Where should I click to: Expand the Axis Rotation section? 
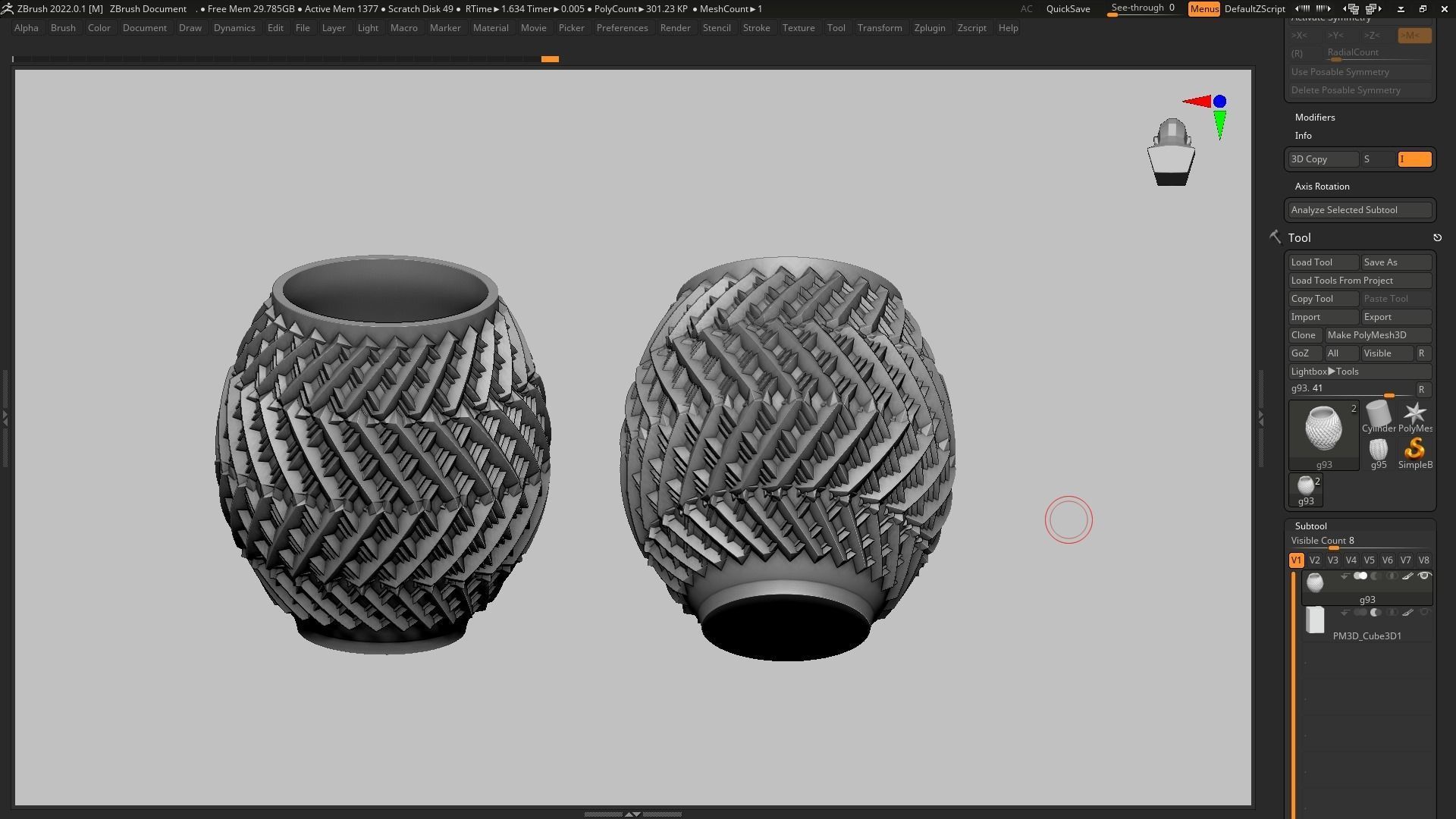pyautogui.click(x=1322, y=187)
